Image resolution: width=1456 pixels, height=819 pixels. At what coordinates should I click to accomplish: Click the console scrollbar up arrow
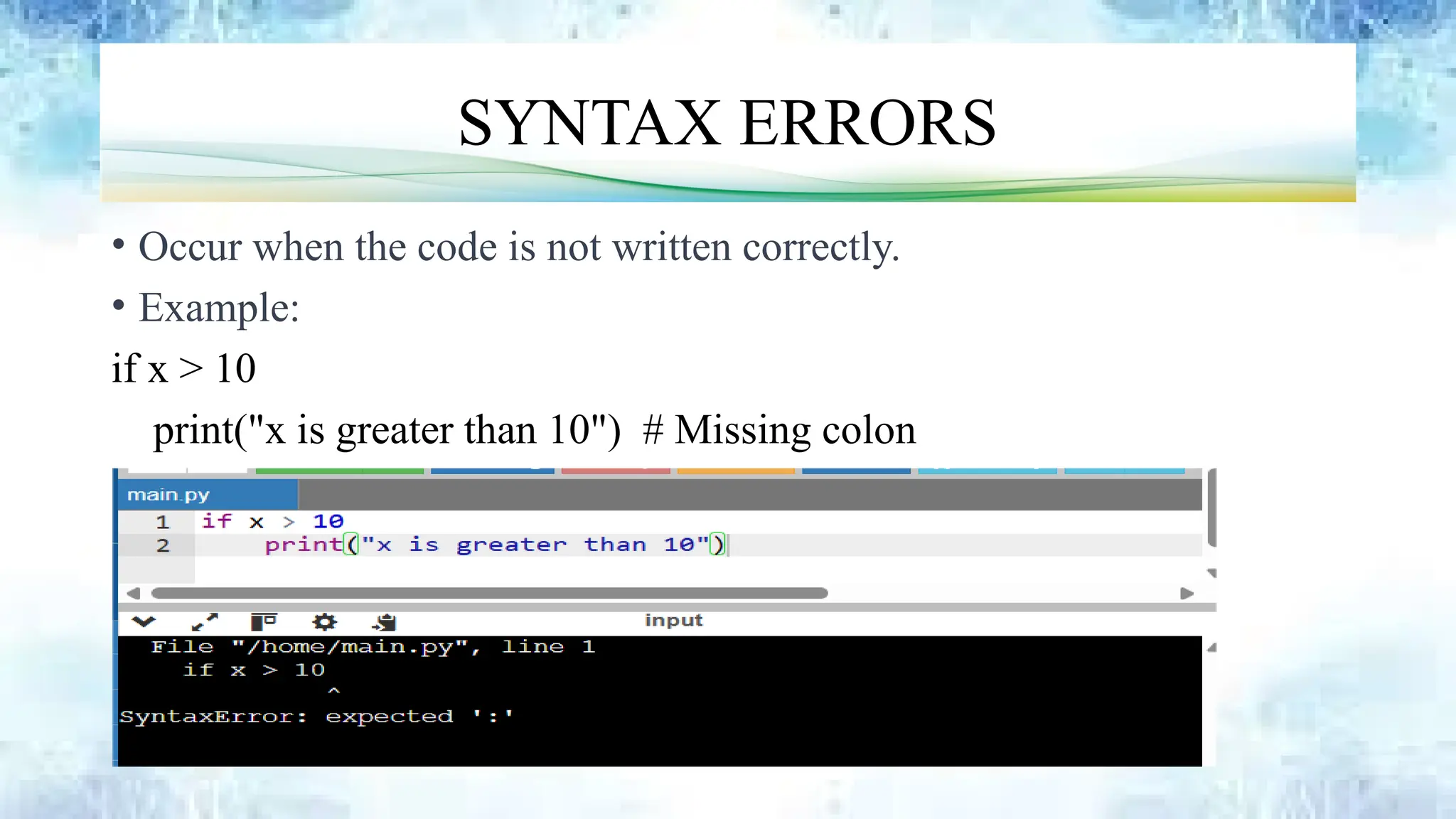tap(1211, 648)
